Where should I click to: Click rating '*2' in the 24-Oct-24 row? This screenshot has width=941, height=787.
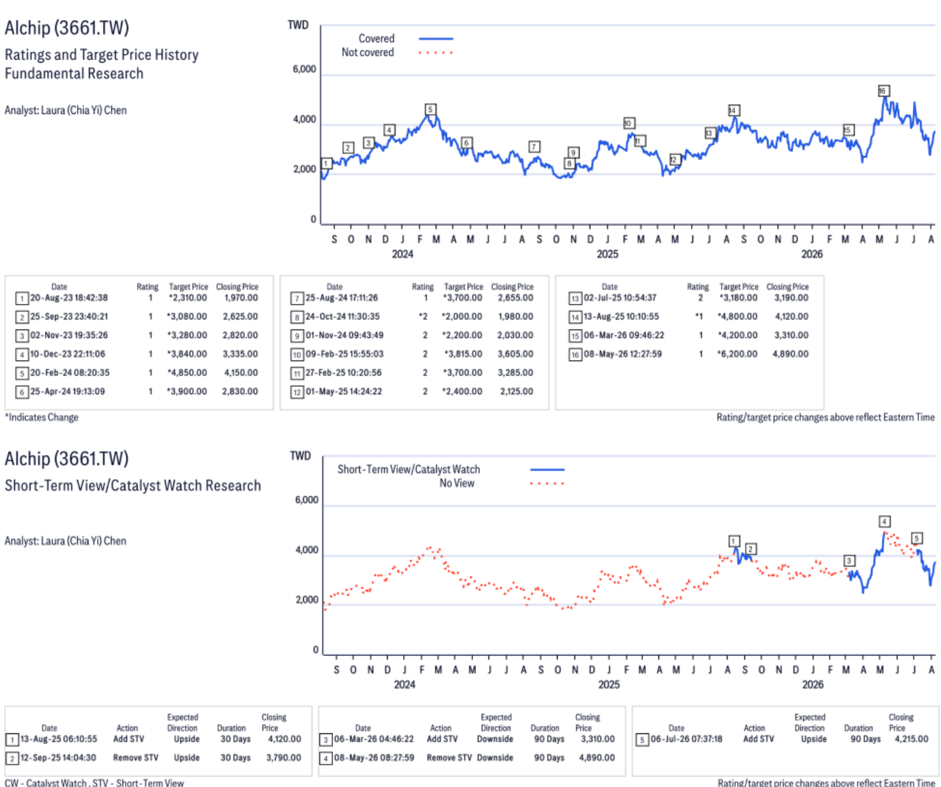424,316
